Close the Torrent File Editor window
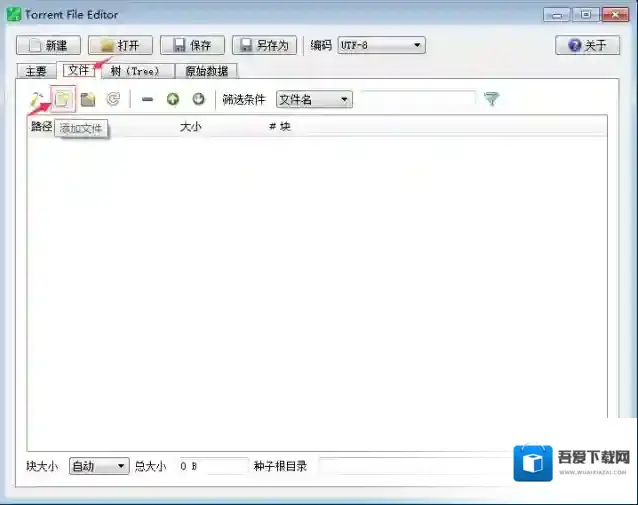This screenshot has width=638, height=505. pos(616,15)
